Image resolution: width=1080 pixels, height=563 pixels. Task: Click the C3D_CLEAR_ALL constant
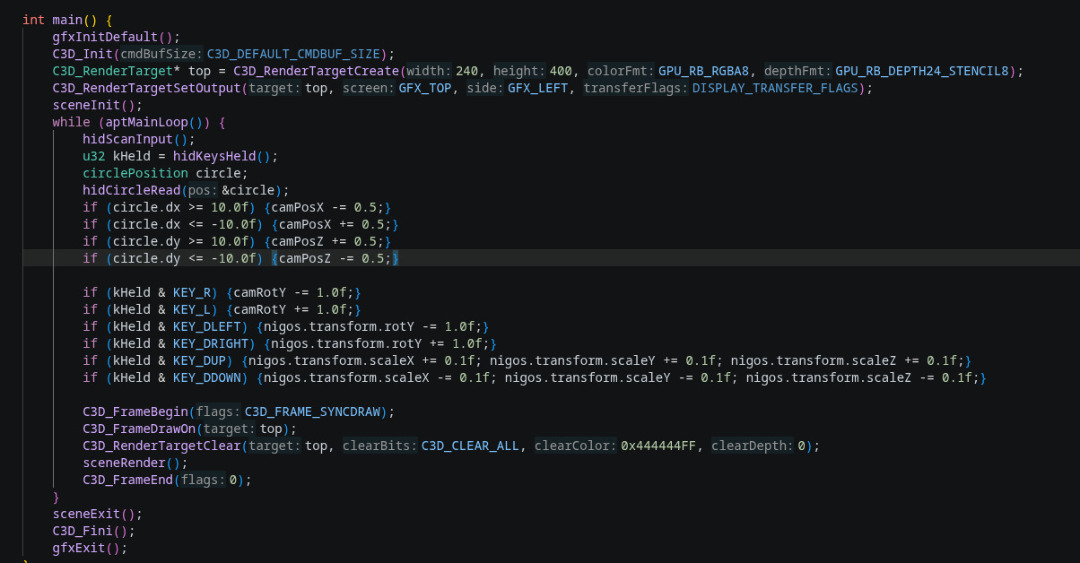tap(470, 446)
